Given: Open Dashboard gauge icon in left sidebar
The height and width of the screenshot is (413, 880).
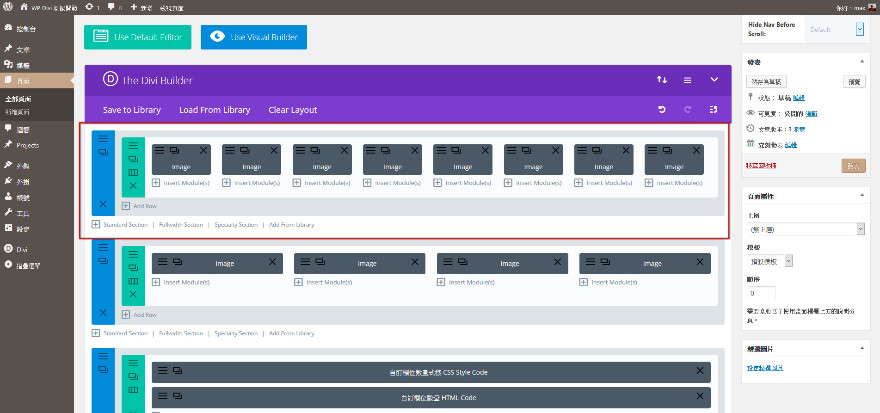Looking at the screenshot, I should click(8, 27).
